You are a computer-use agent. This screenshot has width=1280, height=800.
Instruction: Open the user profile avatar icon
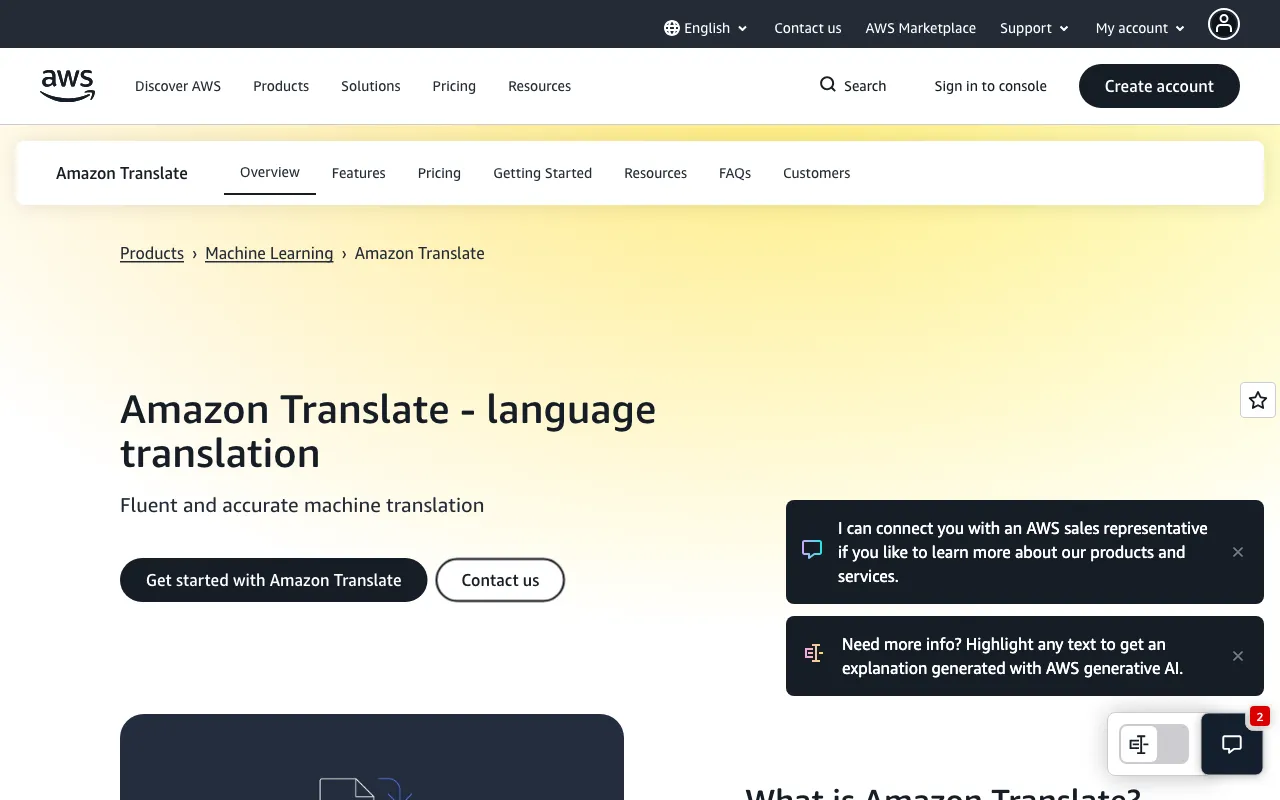click(x=1224, y=24)
